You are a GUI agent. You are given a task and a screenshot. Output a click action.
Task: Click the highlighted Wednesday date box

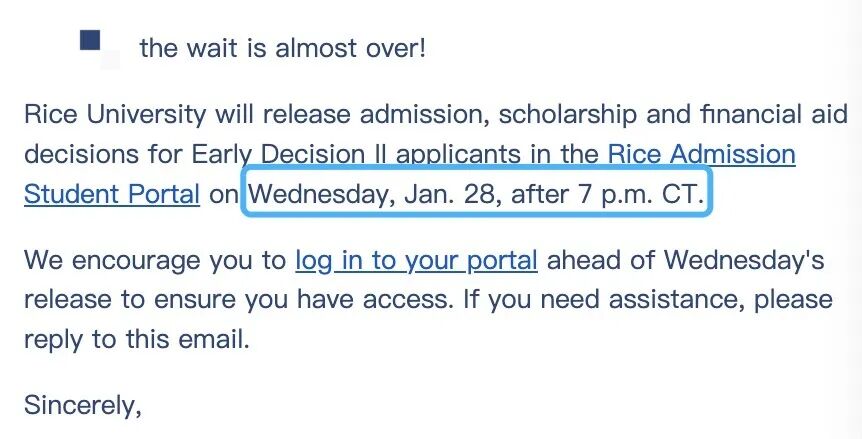[478, 193]
